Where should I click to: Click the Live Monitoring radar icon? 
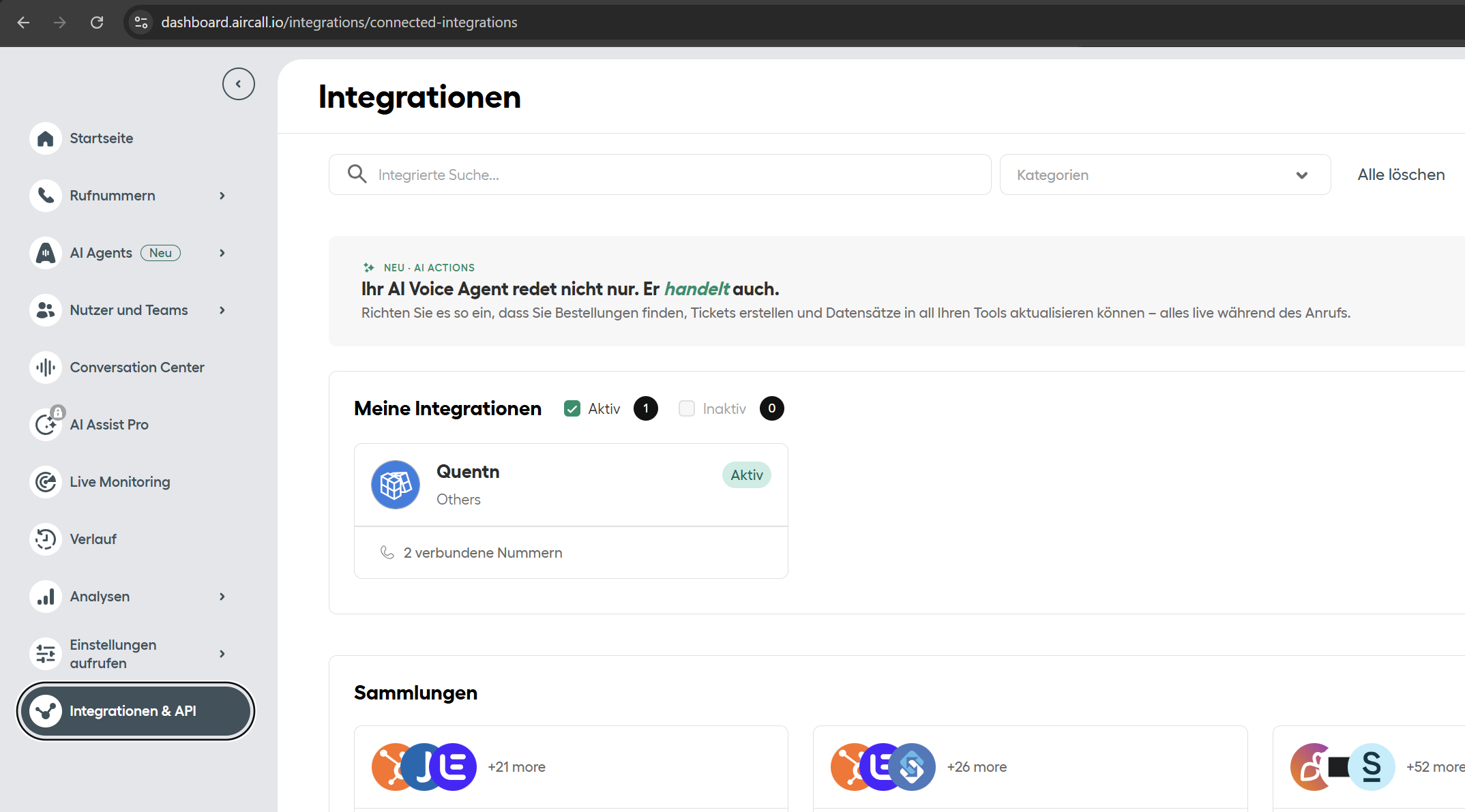click(46, 482)
